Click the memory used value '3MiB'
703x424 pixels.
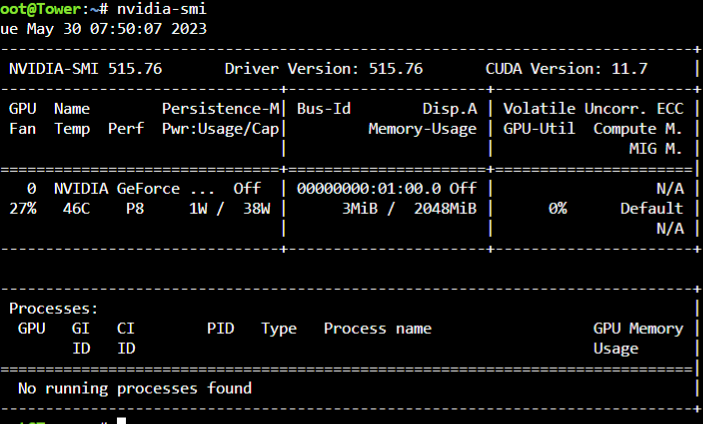[x=360, y=209]
